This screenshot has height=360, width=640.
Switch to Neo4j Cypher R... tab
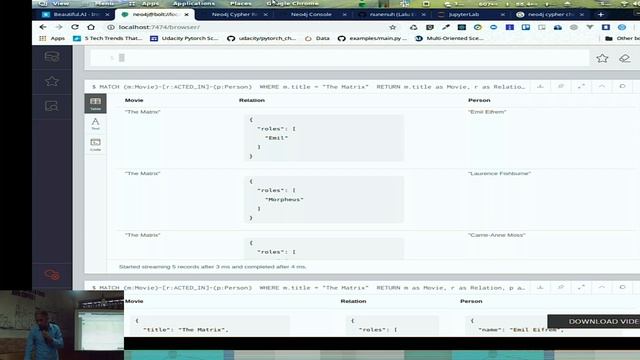[234, 14]
